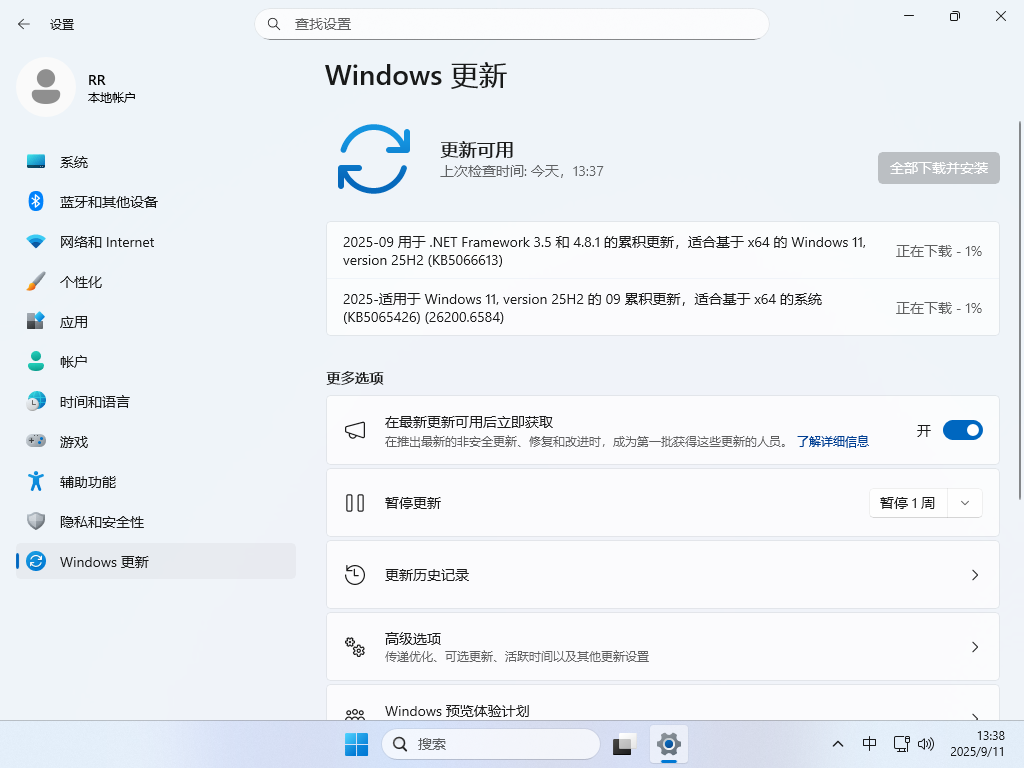
Task: Click the 更多选项 heading
Action: (x=355, y=378)
